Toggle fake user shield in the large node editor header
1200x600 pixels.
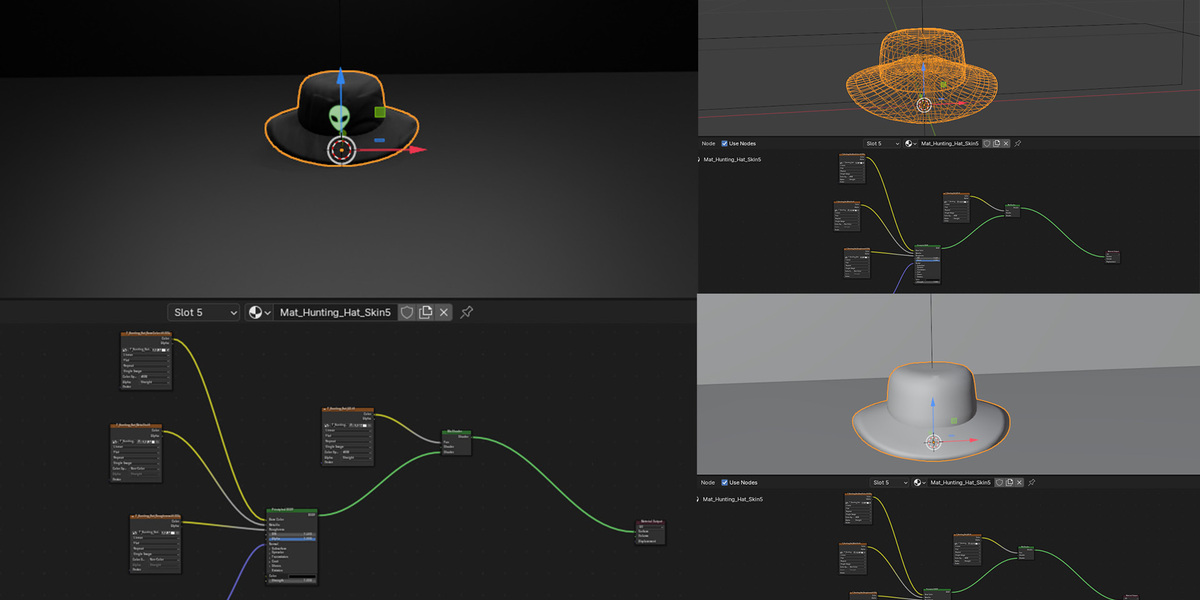407,312
